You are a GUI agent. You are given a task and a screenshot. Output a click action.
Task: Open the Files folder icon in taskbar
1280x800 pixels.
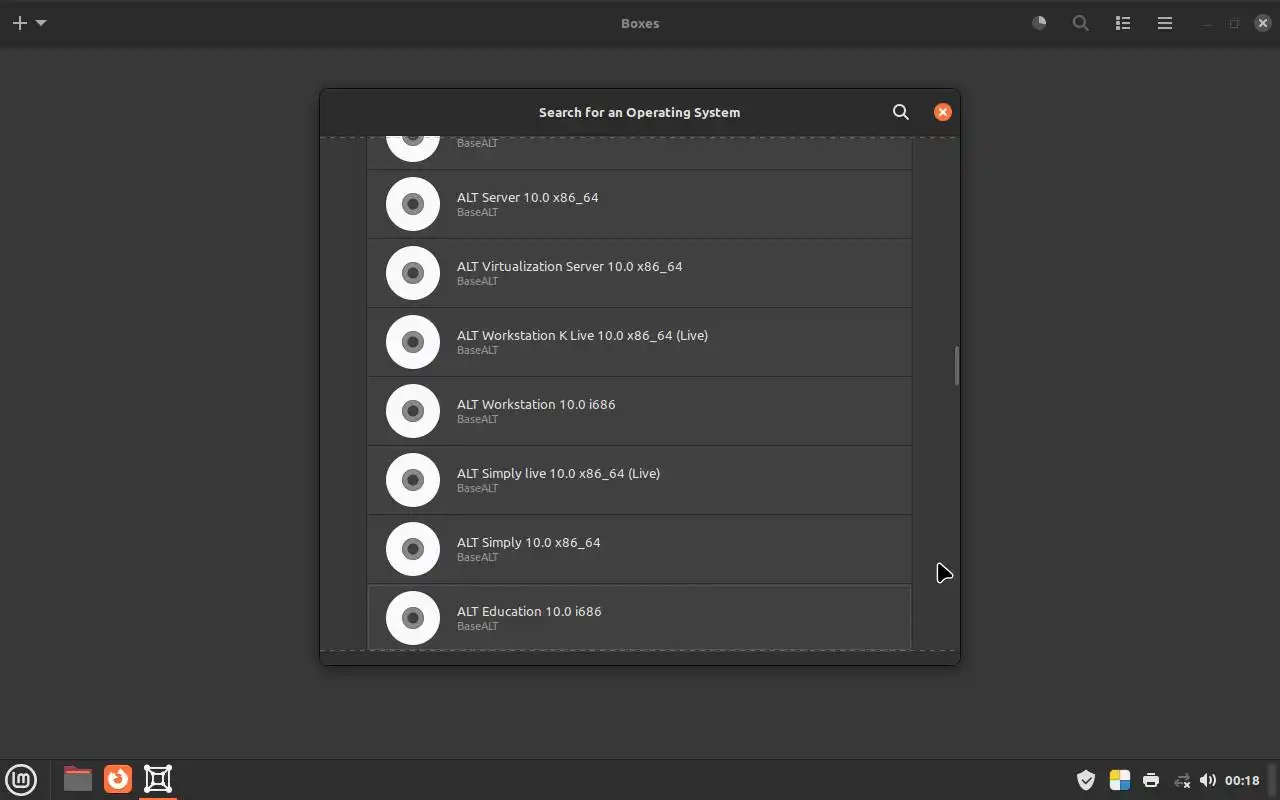[77, 778]
